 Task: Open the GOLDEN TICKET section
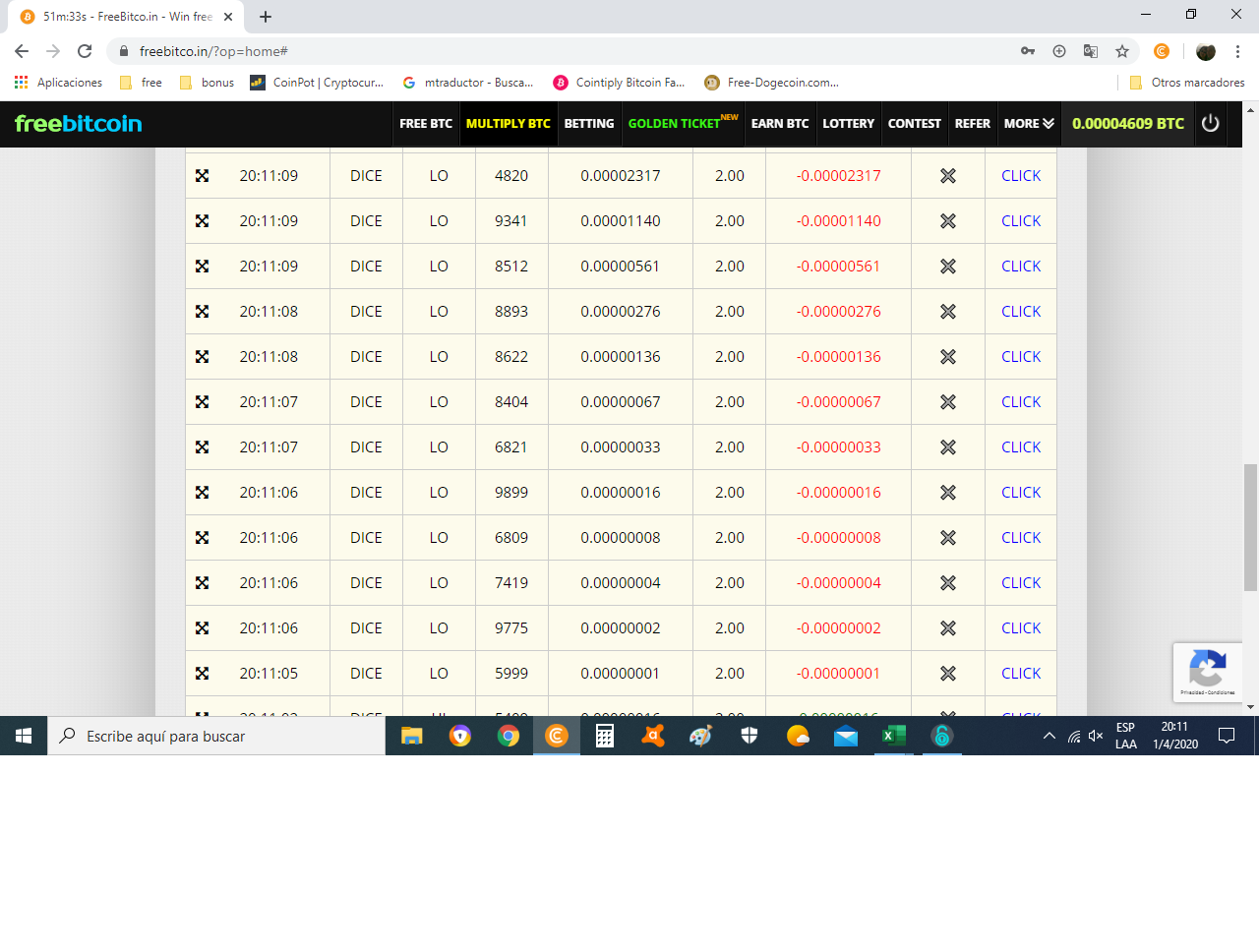click(x=675, y=124)
